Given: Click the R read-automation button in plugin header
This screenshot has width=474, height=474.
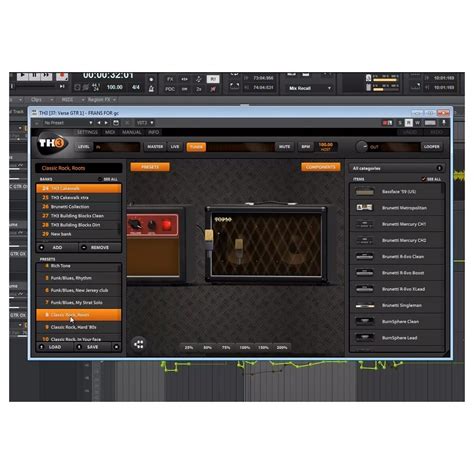Looking at the screenshot, I should [x=409, y=123].
